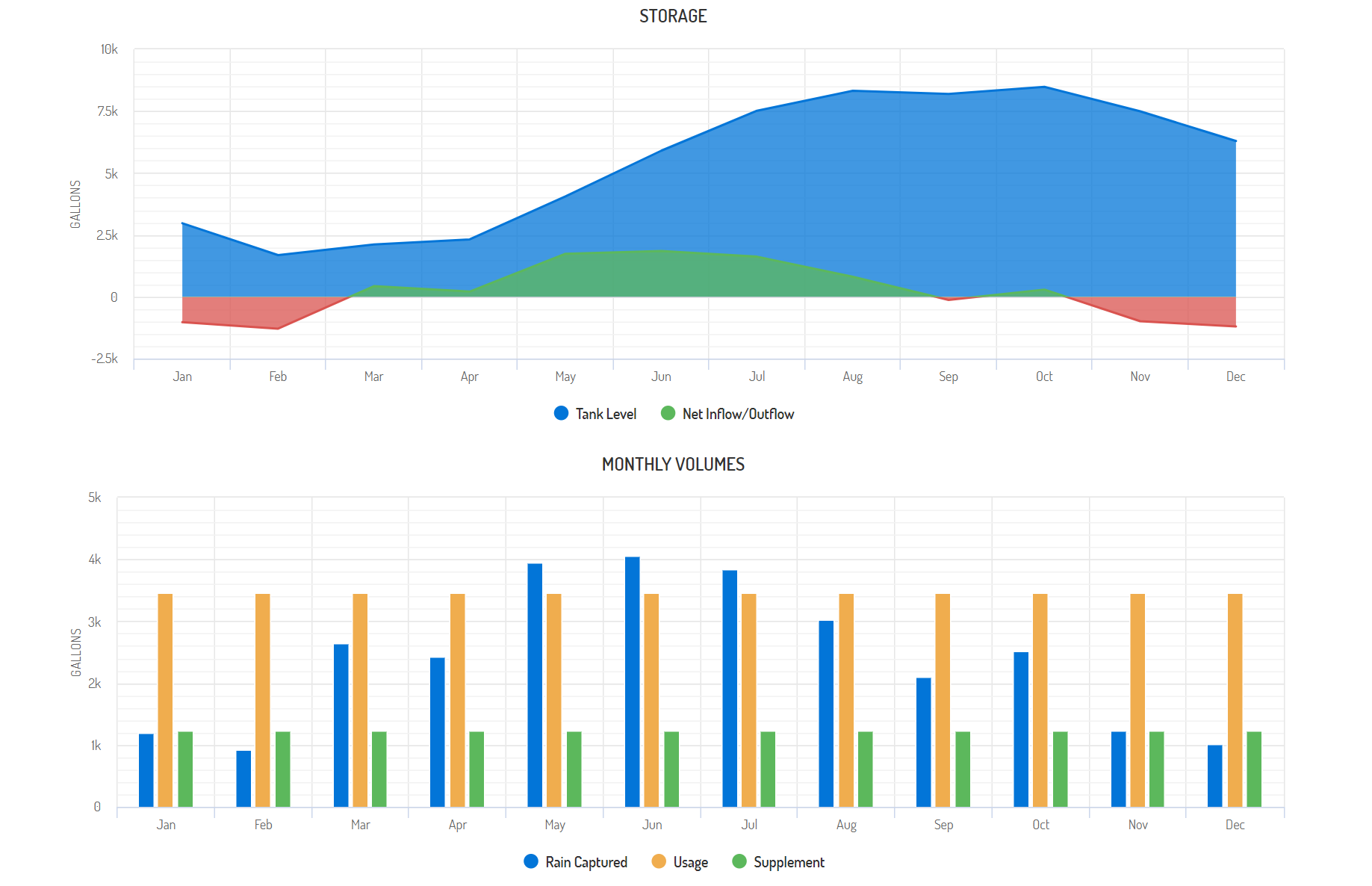This screenshot has width=1372, height=886.
Task: Click the STORAGE chart title
Action: (673, 16)
